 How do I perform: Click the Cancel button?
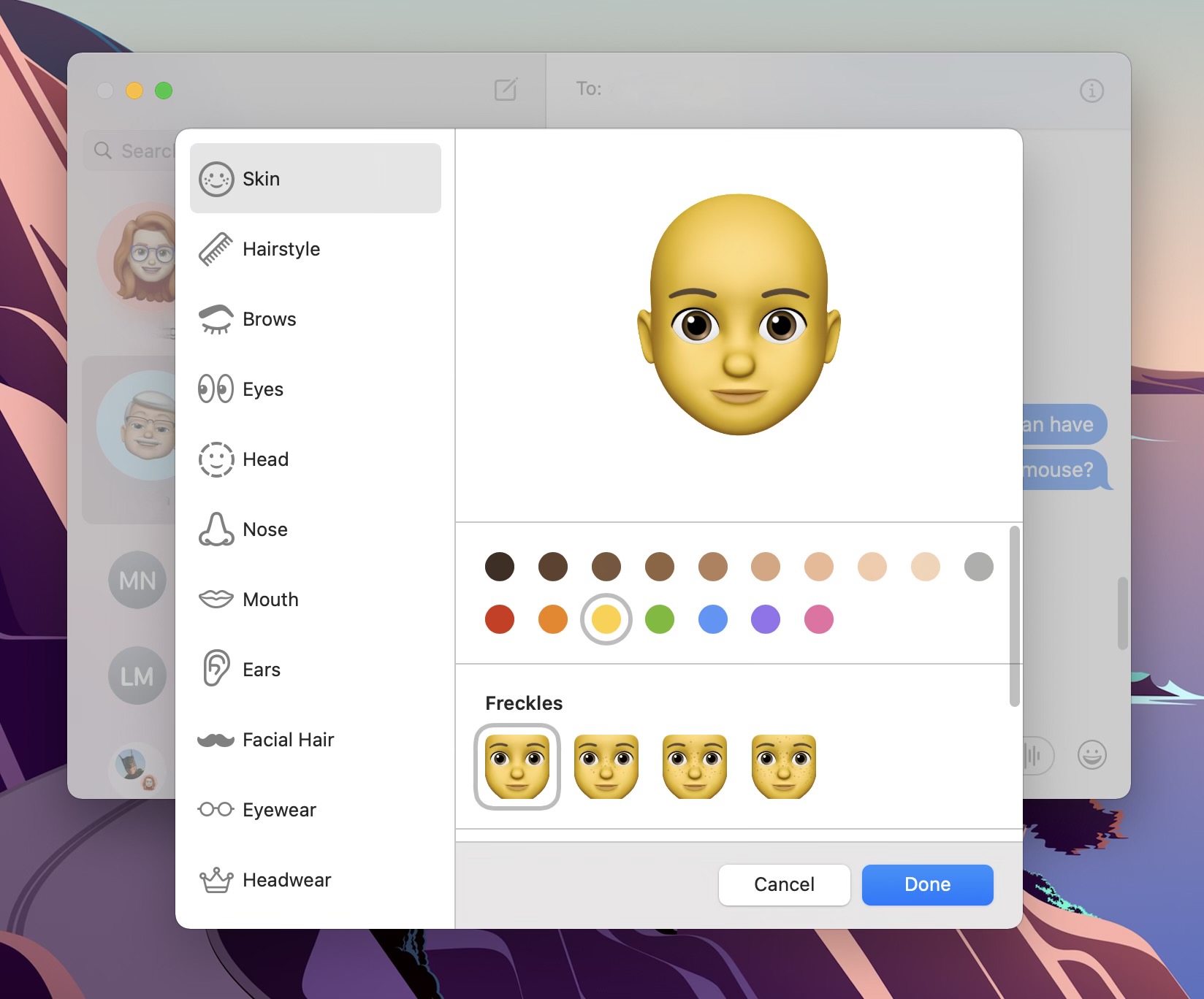coord(783,884)
